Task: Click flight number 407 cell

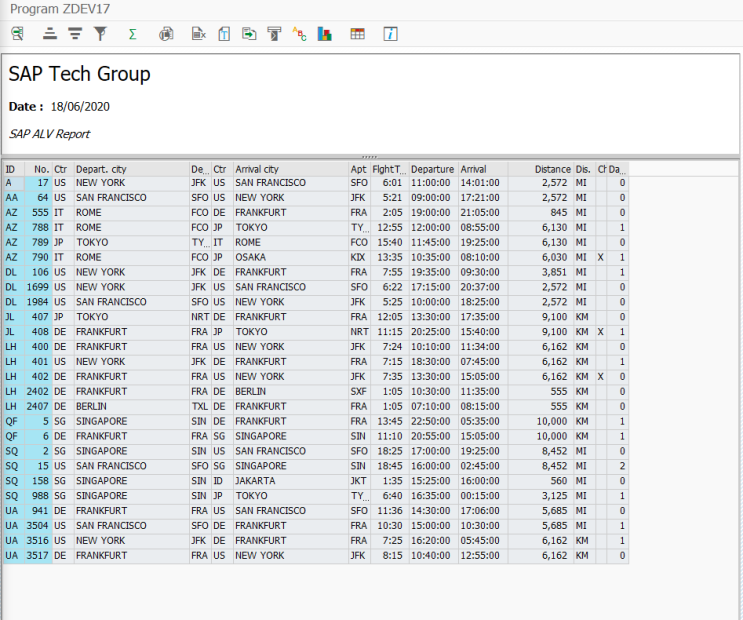Action: (38, 317)
